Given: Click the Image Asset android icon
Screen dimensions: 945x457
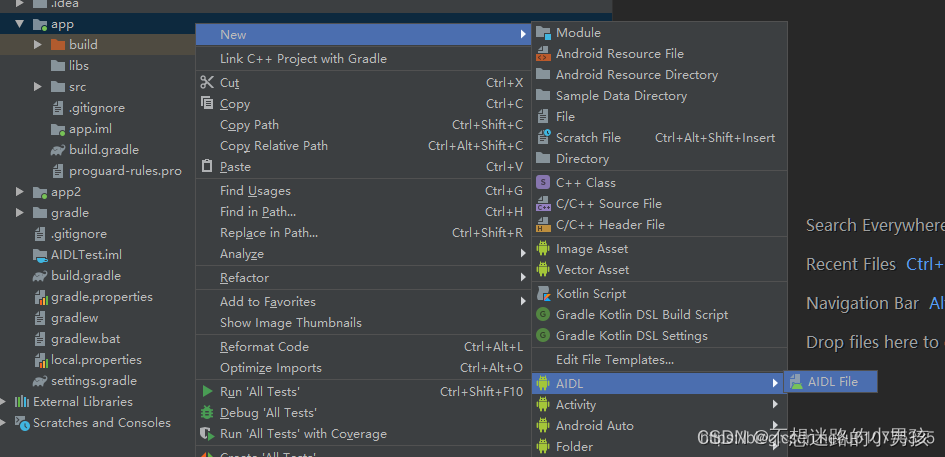Looking at the screenshot, I should tap(543, 248).
